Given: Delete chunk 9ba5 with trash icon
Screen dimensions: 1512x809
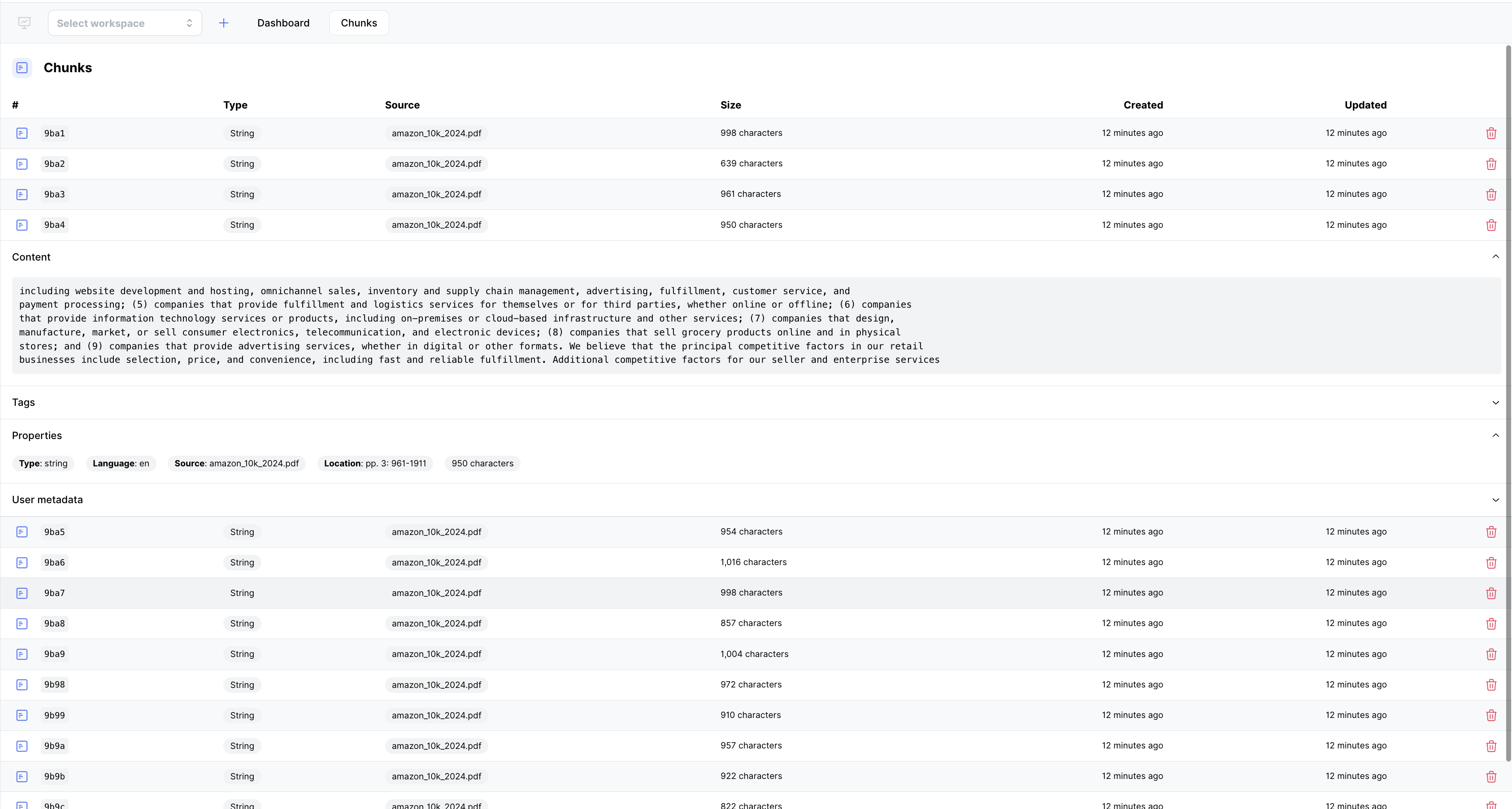Looking at the screenshot, I should 1491,532.
